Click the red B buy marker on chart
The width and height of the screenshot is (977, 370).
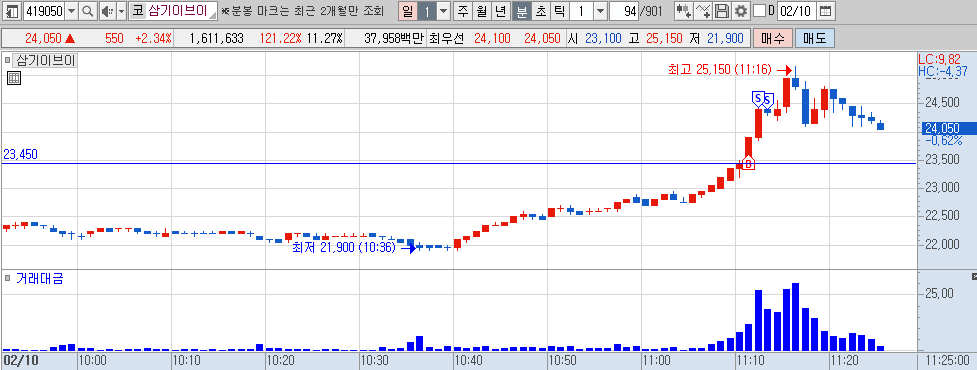(748, 164)
